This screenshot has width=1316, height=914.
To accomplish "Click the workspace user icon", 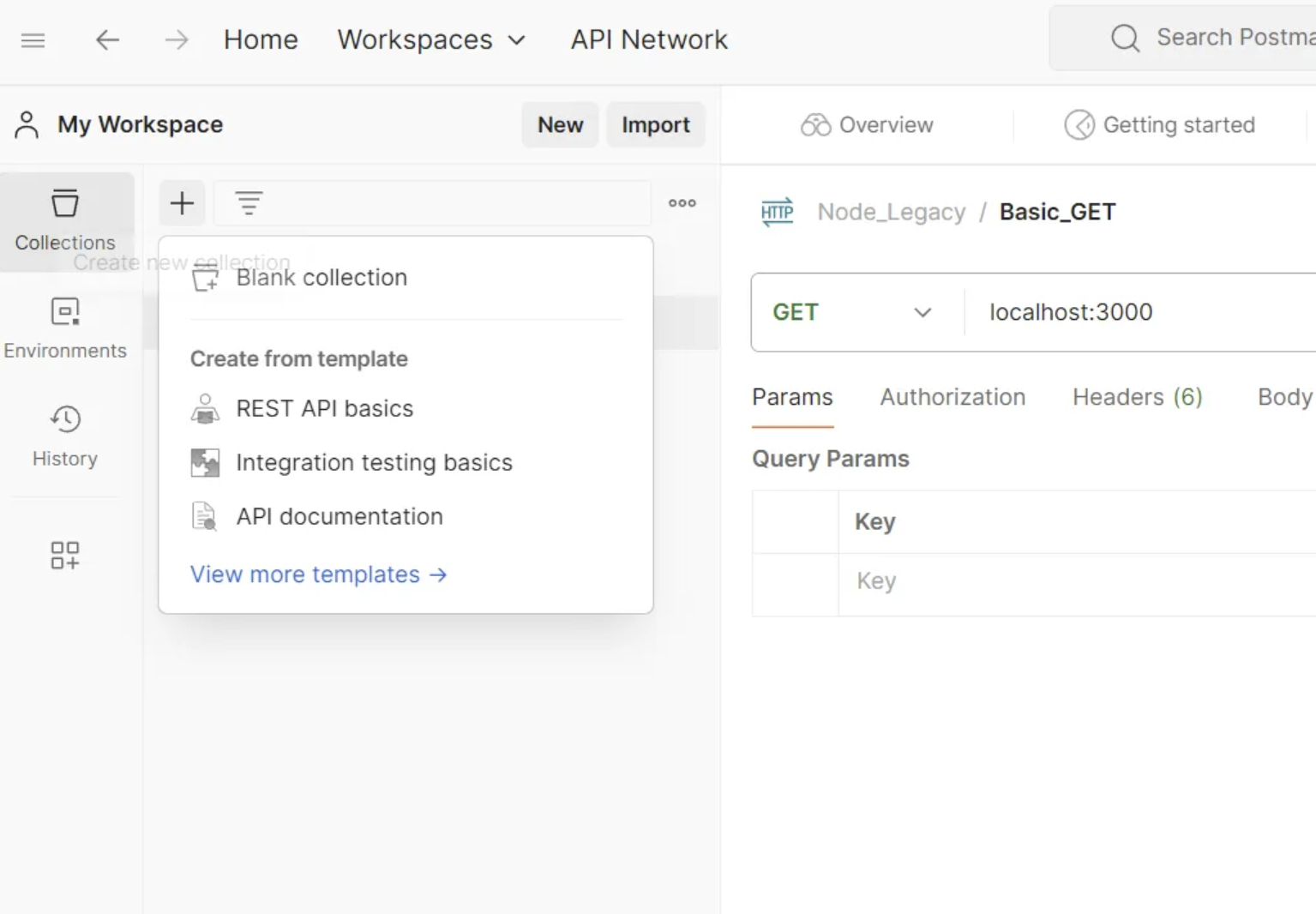I will point(27,124).
